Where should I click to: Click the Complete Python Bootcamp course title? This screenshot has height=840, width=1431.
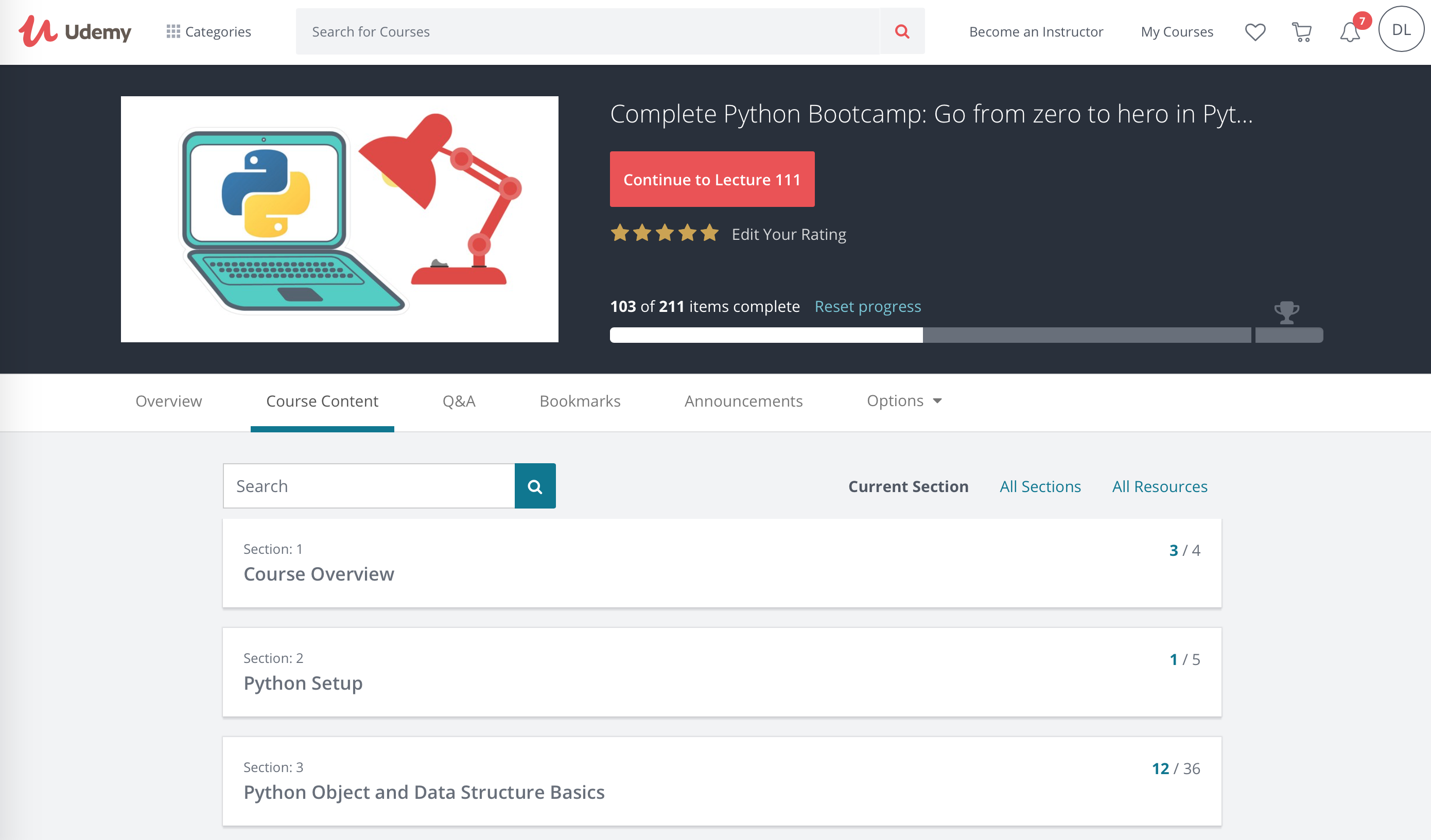point(931,114)
